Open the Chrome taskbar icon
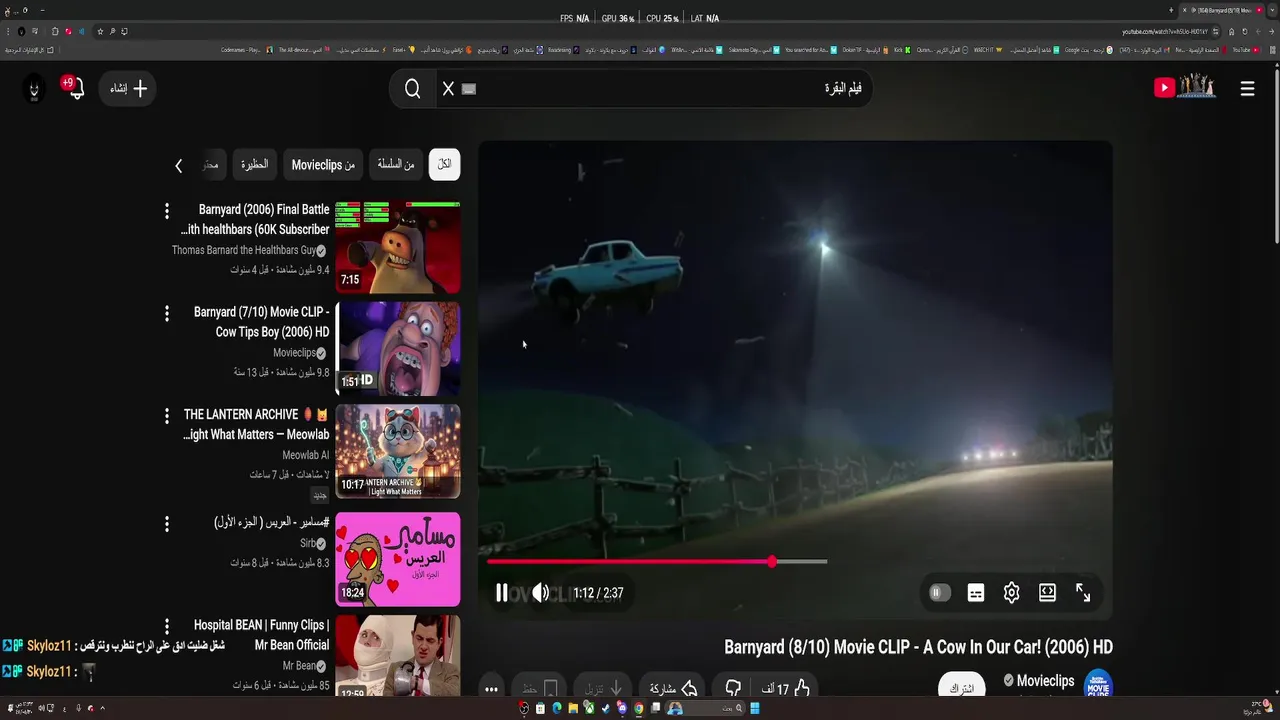The height and width of the screenshot is (720, 1280). point(638,708)
